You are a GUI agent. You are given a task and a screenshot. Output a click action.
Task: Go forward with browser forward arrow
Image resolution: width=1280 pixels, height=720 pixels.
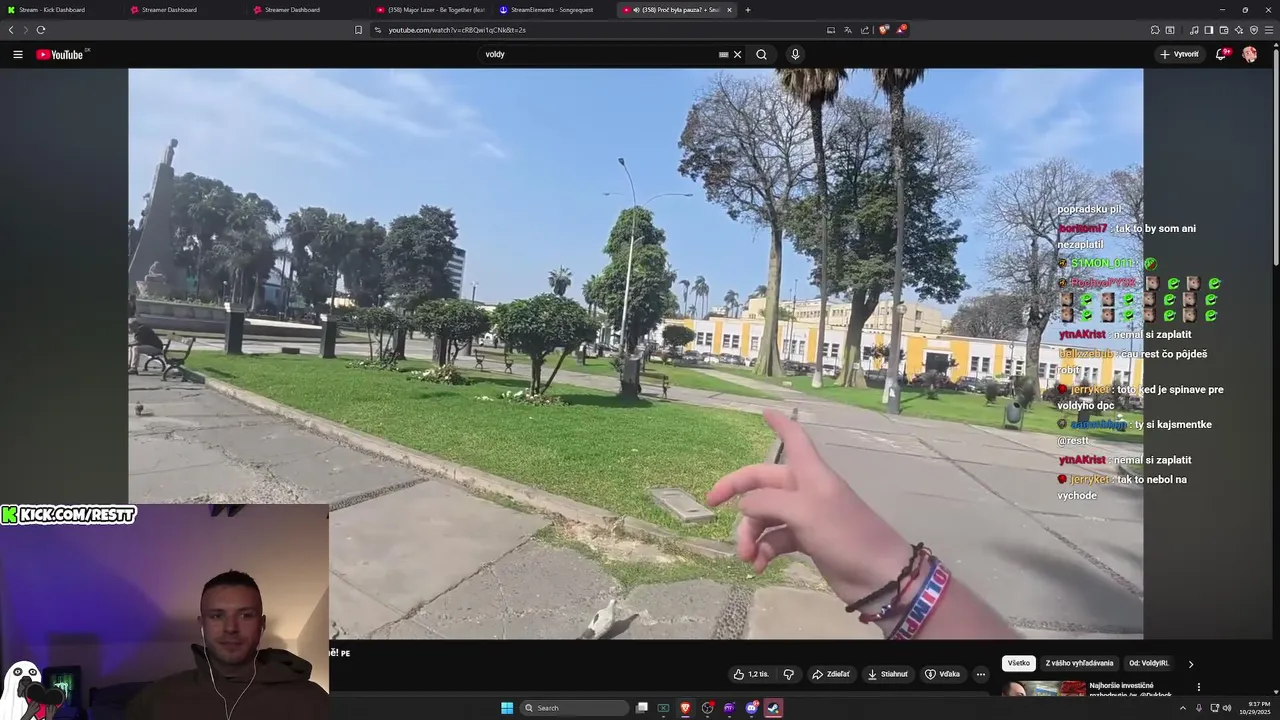point(26,30)
